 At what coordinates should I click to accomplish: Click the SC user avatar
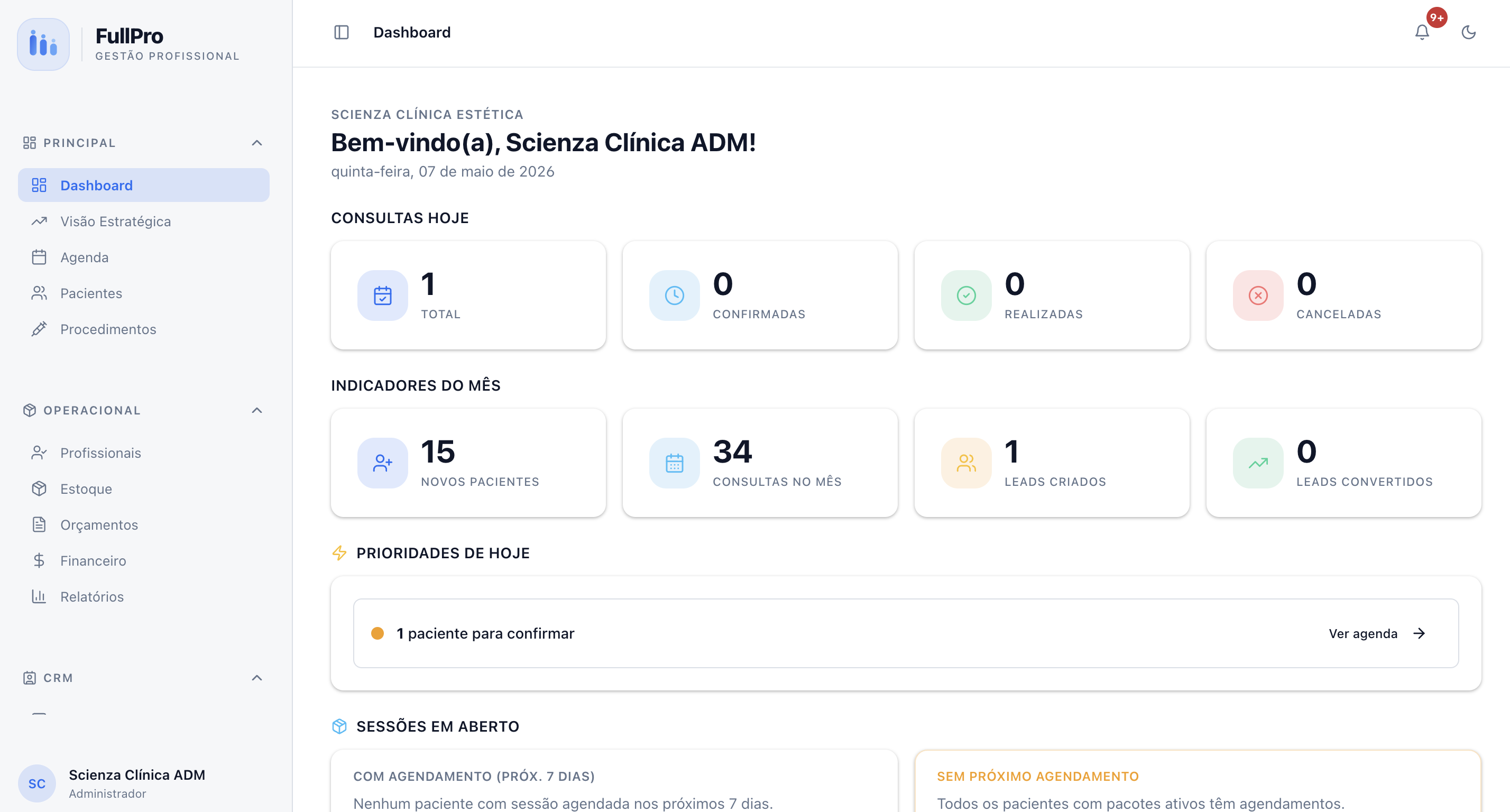(x=37, y=783)
